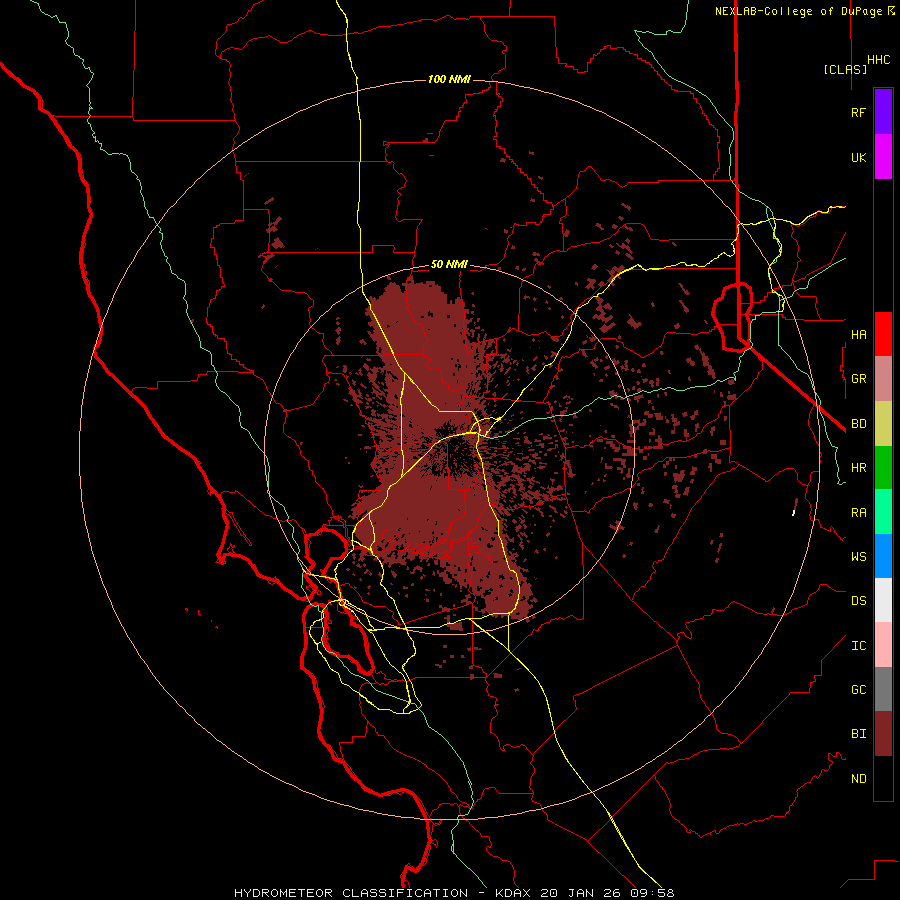Click the RA legend label
This screenshot has height=900, width=900.
point(858,513)
